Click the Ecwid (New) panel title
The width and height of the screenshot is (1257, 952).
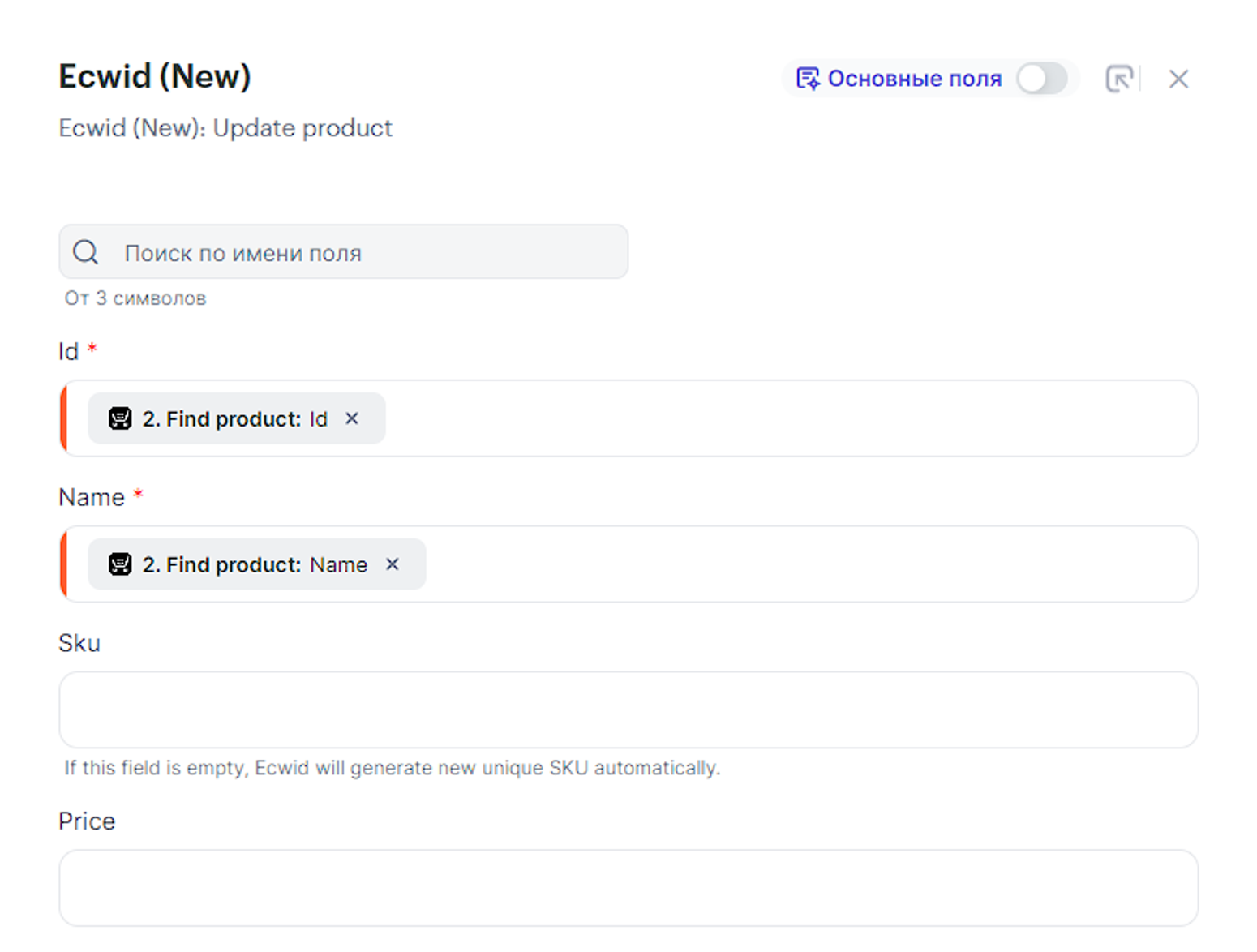point(155,76)
